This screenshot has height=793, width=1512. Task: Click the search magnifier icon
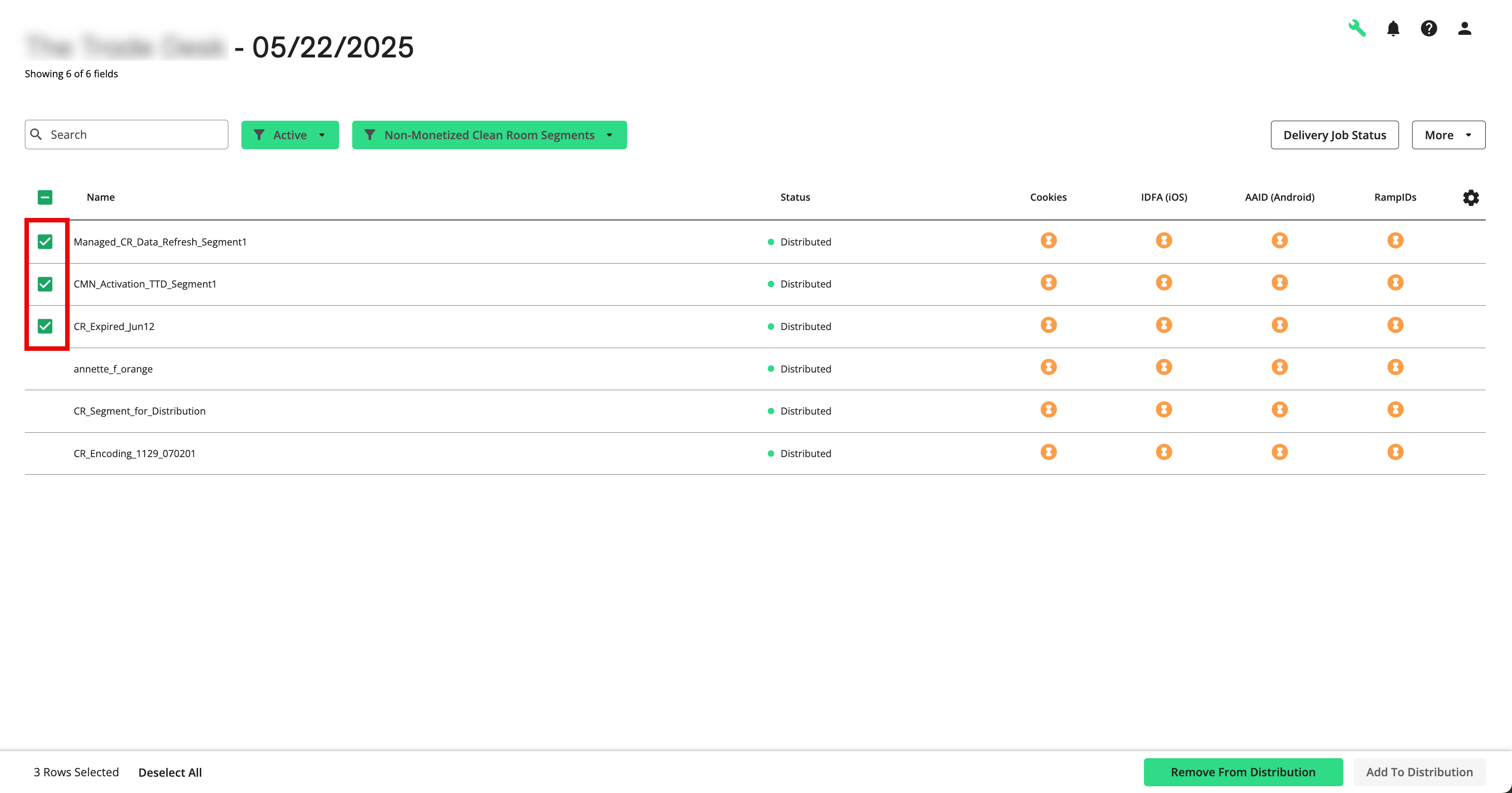(x=36, y=134)
